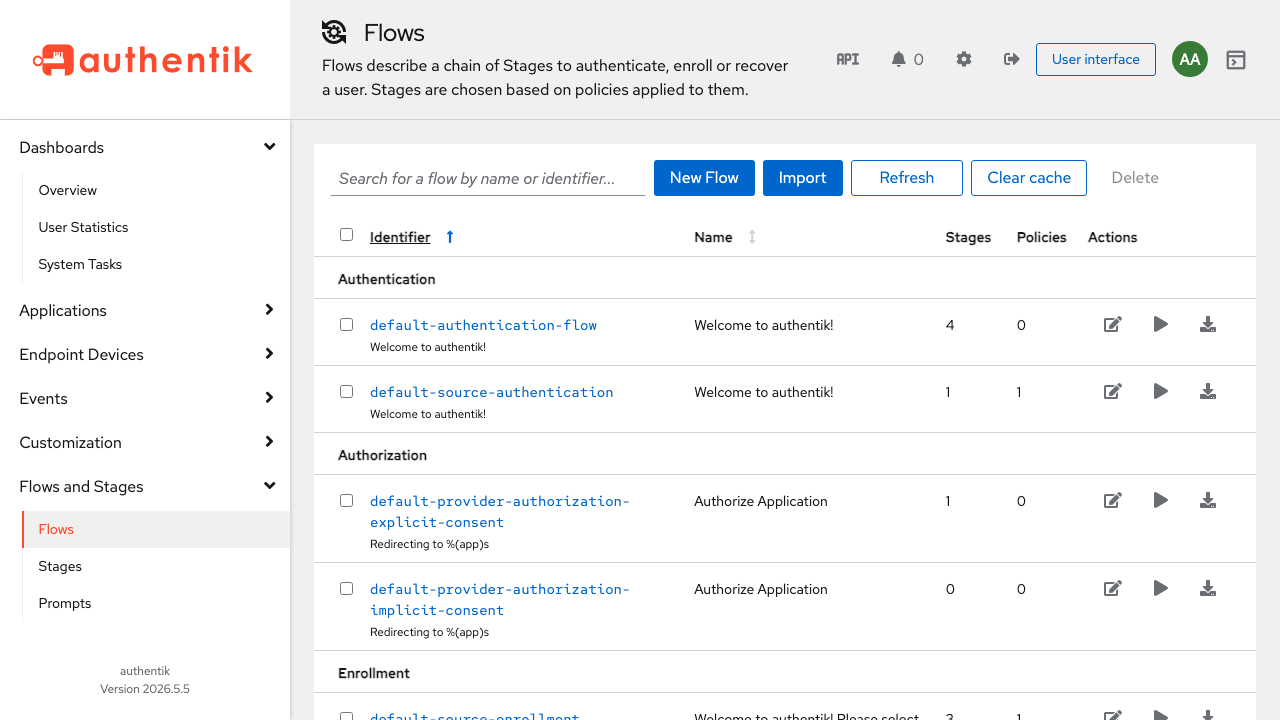The image size is (1280, 720).
Task: Expand the Applications sidebar section
Action: click(x=145, y=310)
